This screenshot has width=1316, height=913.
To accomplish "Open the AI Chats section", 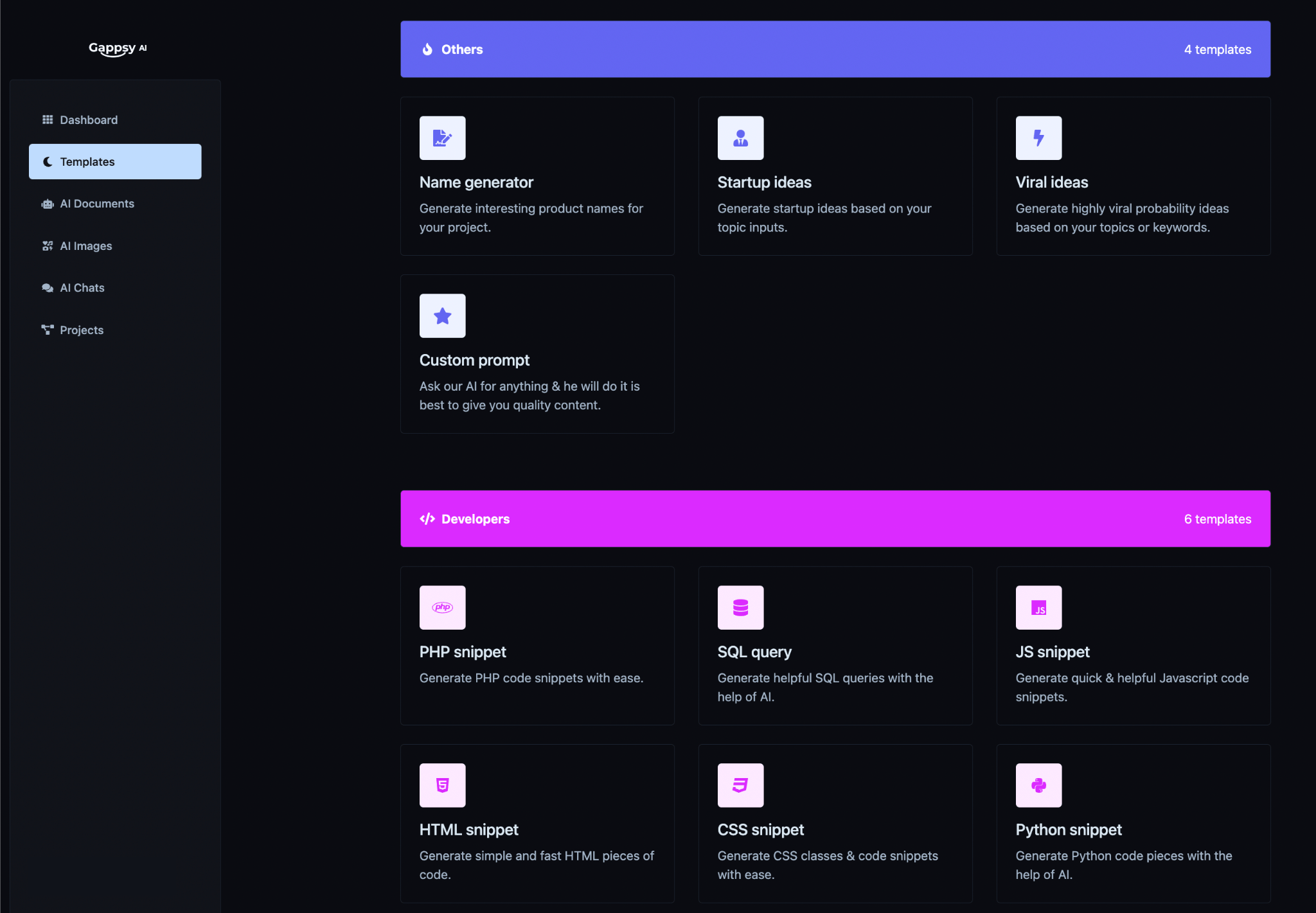I will pos(82,288).
